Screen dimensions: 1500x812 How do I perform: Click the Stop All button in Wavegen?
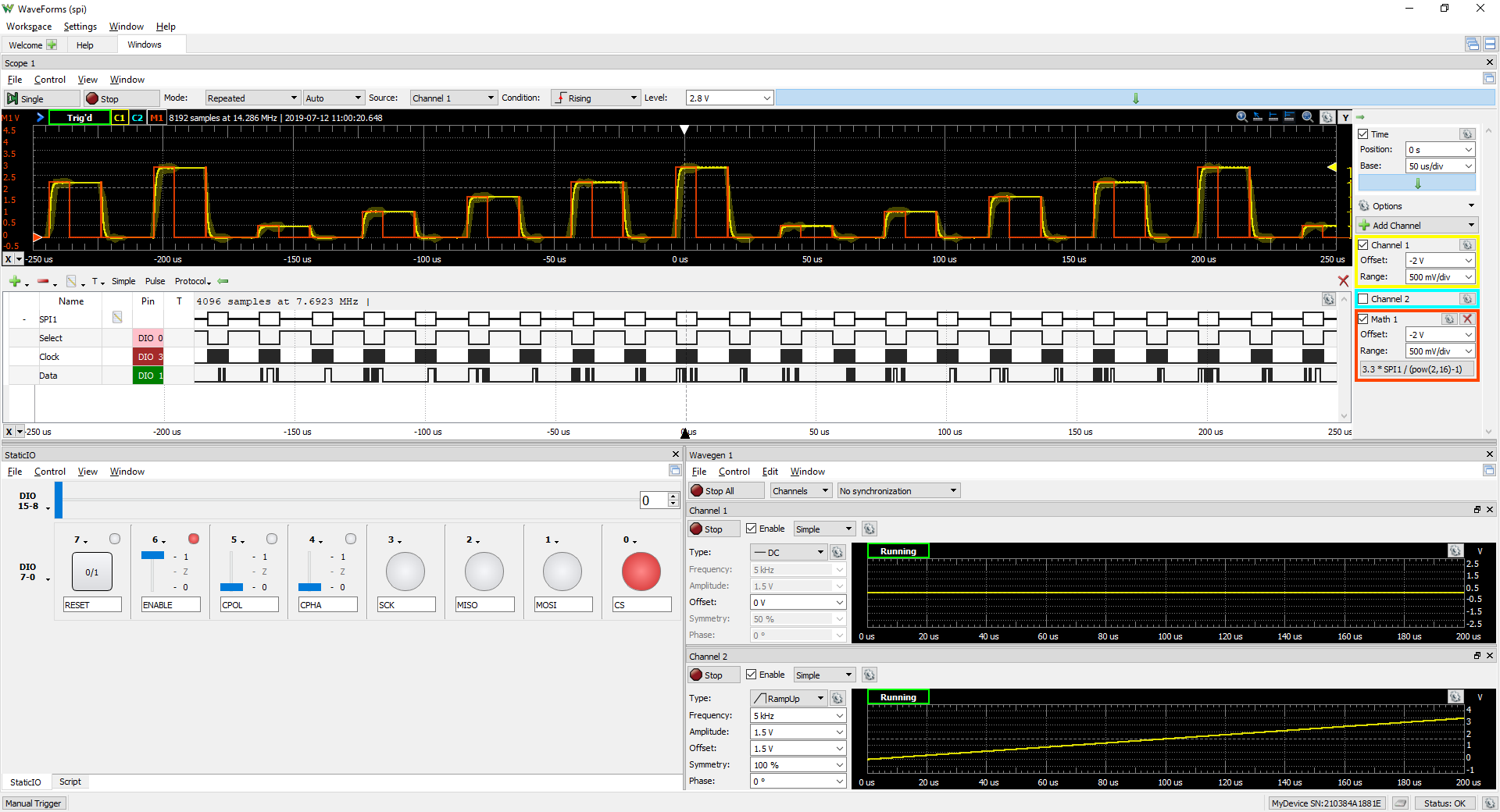coord(727,491)
